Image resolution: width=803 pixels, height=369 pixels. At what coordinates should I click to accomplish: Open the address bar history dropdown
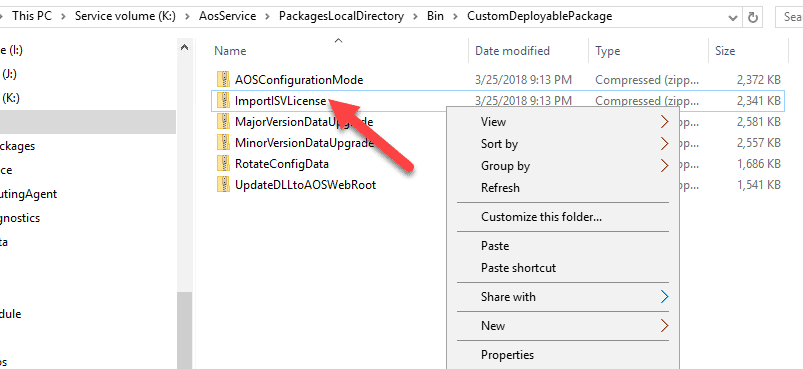click(x=733, y=17)
